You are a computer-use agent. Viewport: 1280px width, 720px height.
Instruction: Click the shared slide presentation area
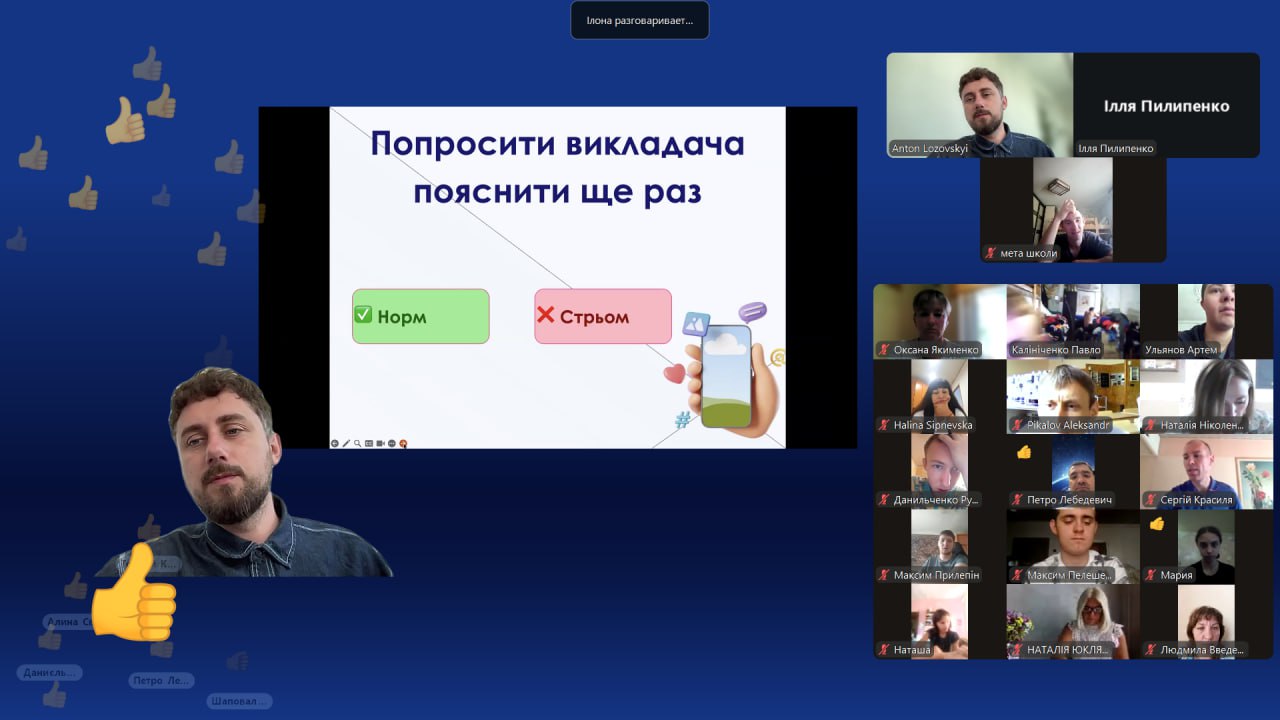pos(558,277)
